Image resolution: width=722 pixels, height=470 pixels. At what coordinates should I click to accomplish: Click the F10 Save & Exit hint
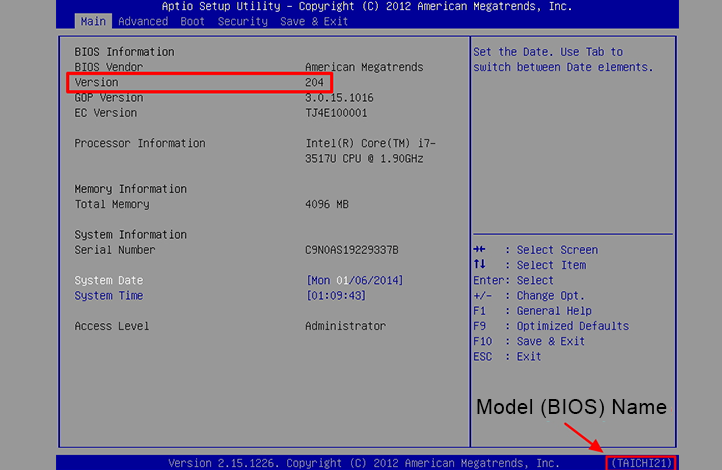click(529, 341)
